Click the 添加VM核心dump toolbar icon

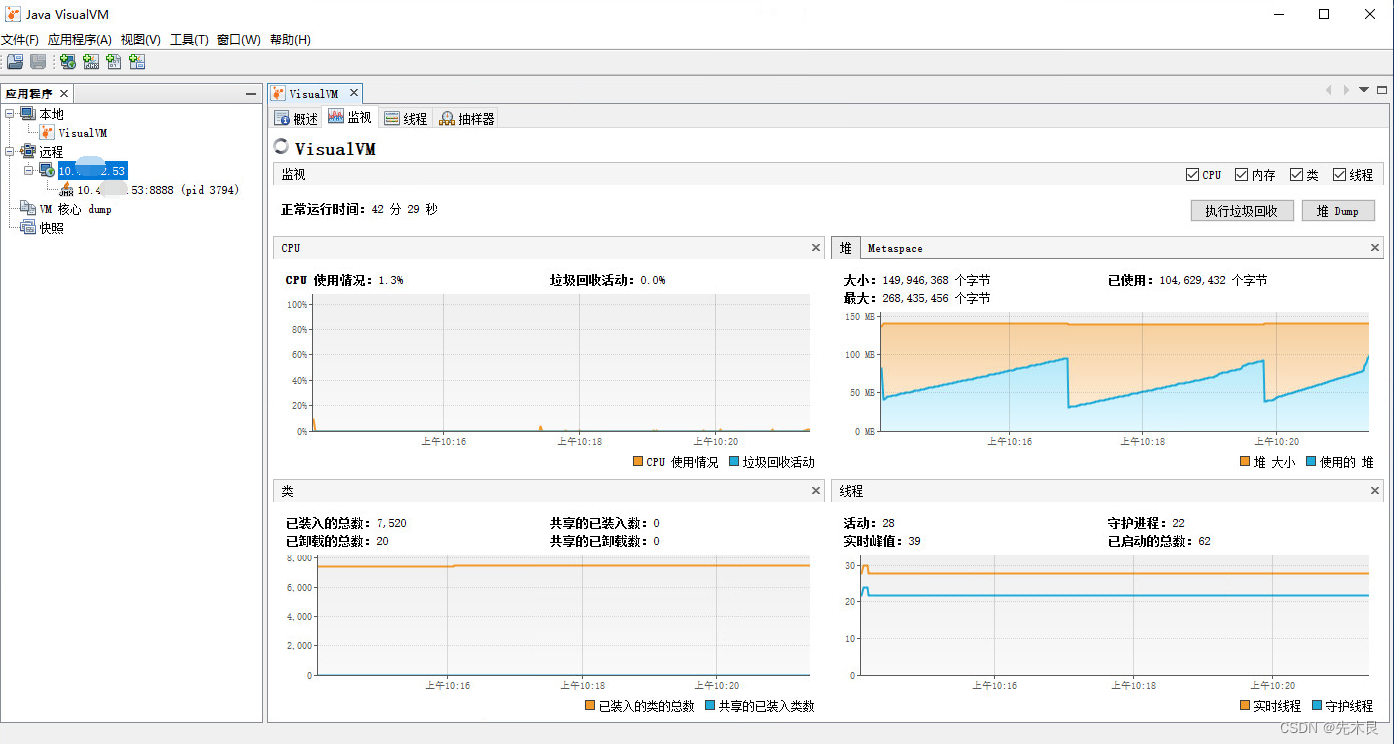[113, 61]
